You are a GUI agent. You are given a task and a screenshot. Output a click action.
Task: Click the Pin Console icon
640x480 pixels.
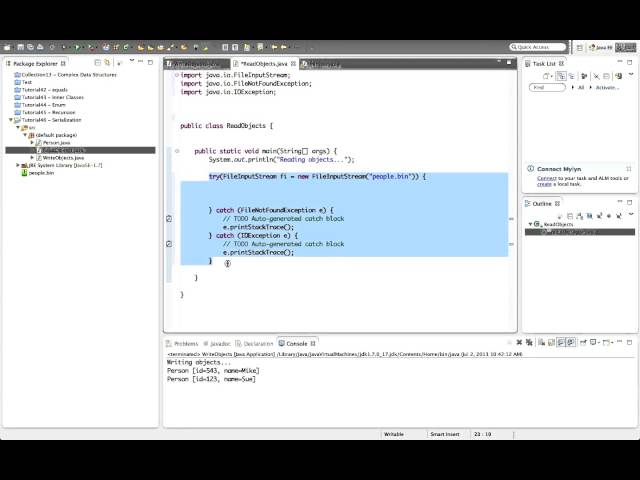pos(583,342)
